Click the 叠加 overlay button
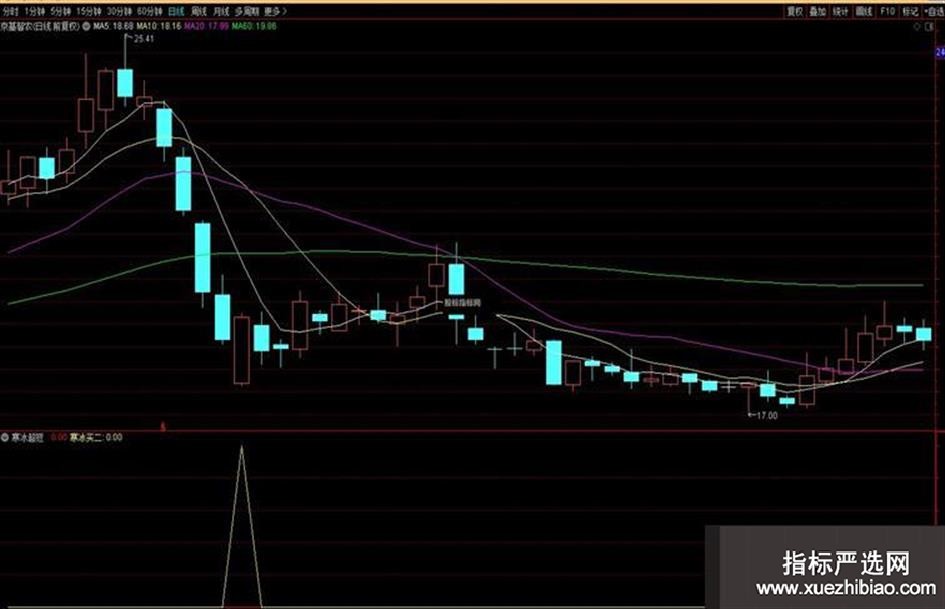The height and width of the screenshot is (609, 945). click(817, 11)
